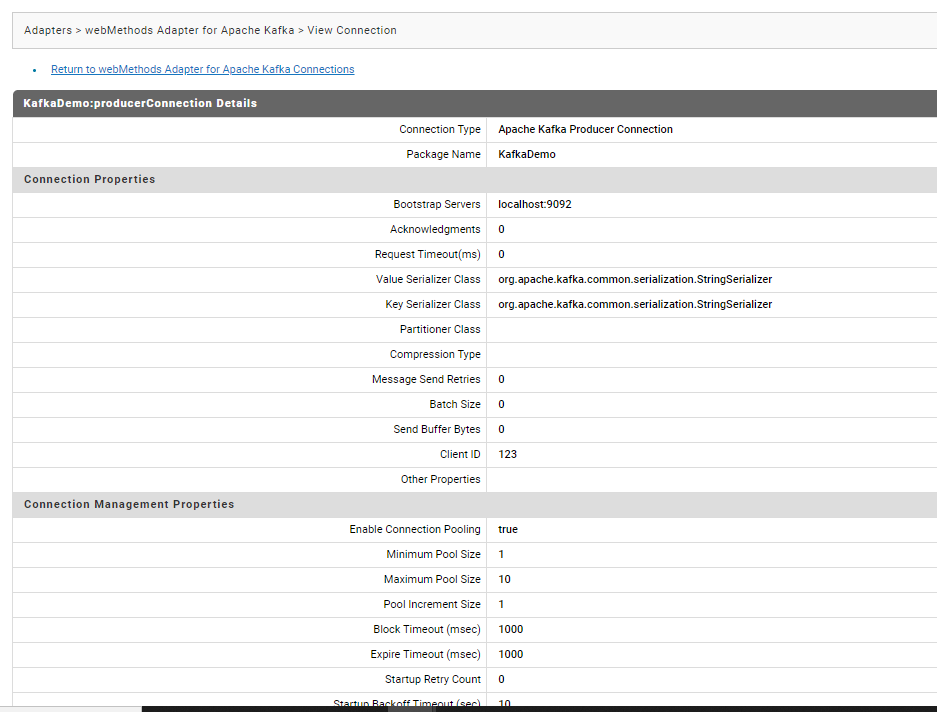Select the Batch Size value 0
This screenshot has height=712, width=937.
[x=501, y=405]
